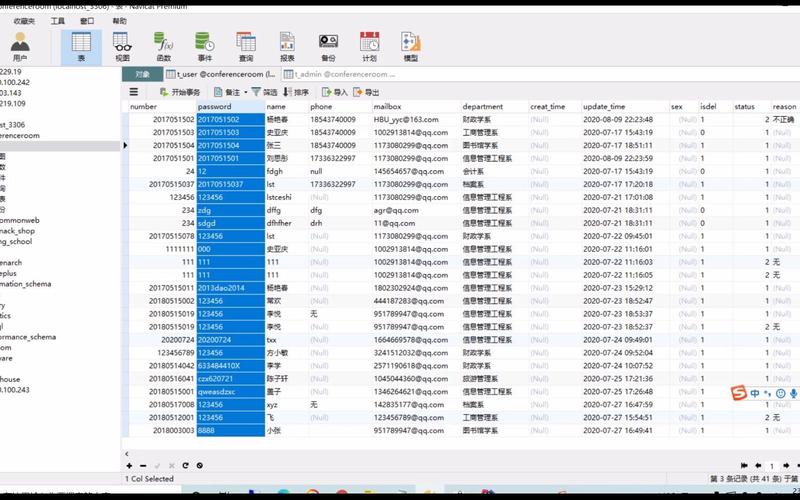800x500 pixels.
Task: Select the 表 (Table) toolbar icon
Action: click(x=81, y=47)
